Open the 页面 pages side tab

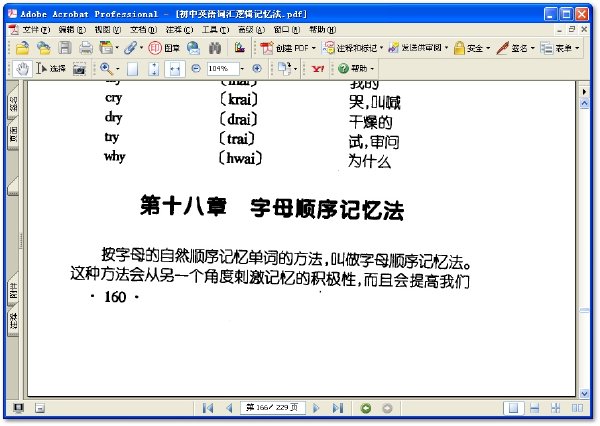point(13,135)
